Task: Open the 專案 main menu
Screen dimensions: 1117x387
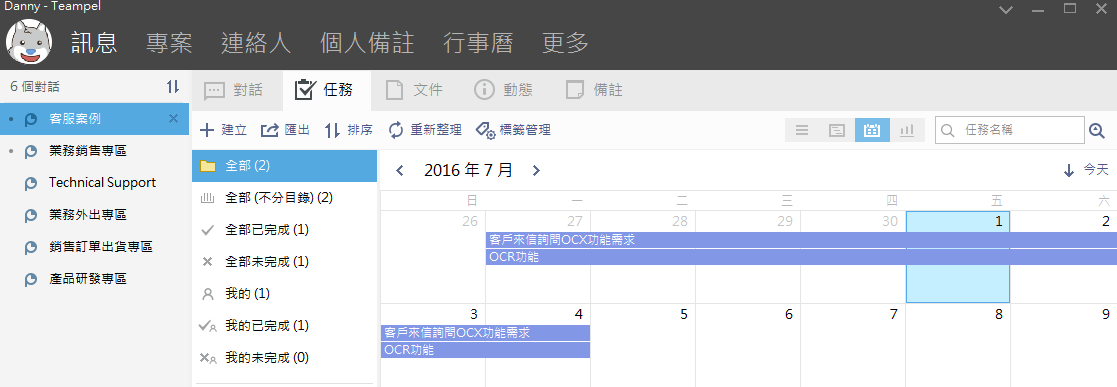Action: click(169, 43)
